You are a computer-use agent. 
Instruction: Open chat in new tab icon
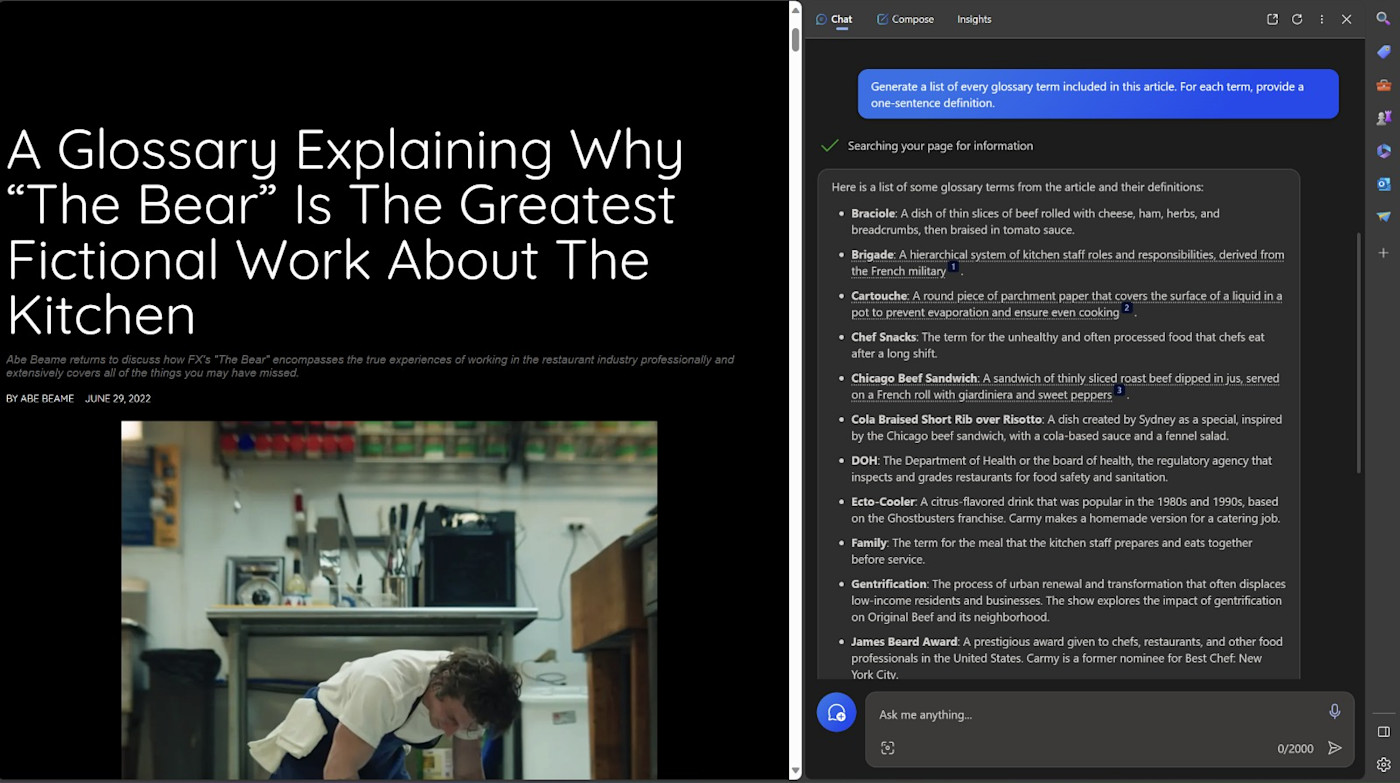tap(1272, 19)
